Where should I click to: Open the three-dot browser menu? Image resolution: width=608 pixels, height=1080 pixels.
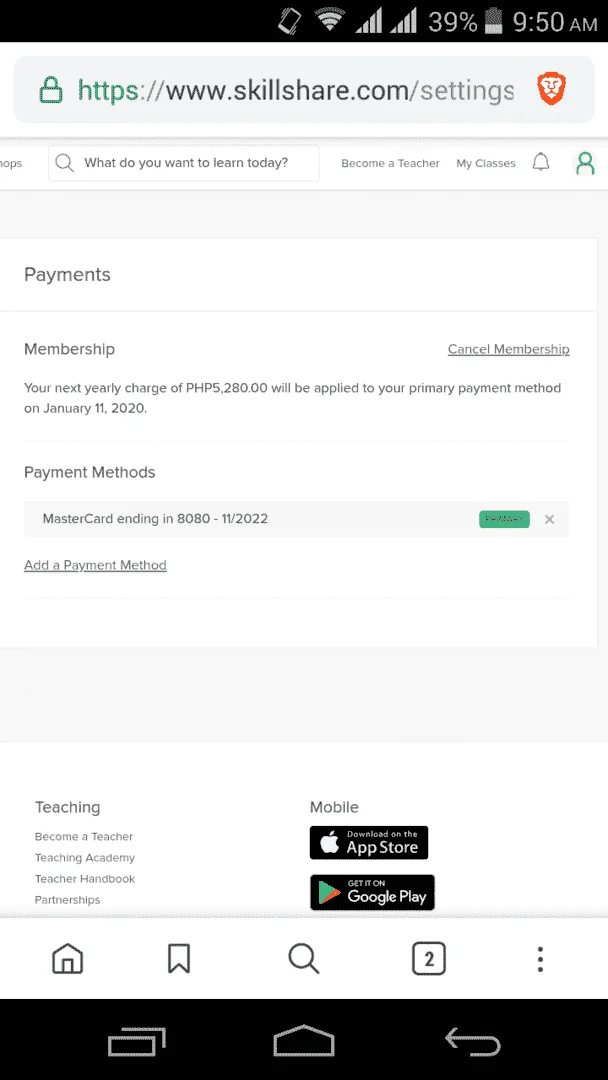[541, 958]
